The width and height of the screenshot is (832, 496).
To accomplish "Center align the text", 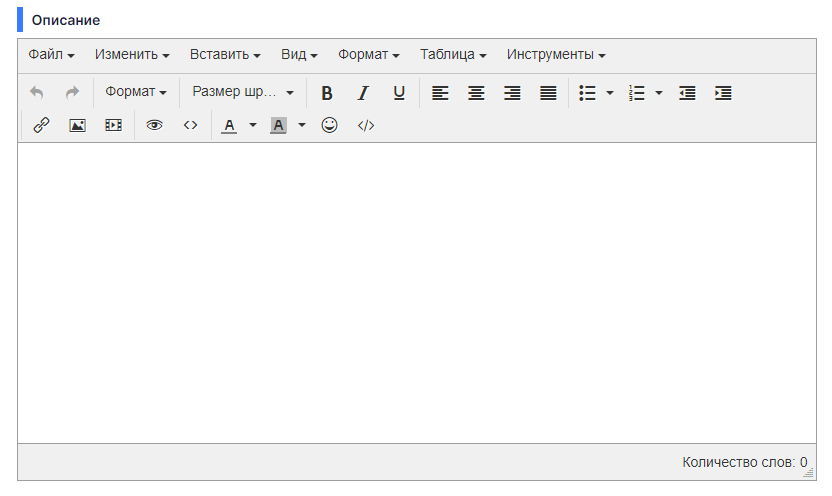I will click(x=476, y=93).
